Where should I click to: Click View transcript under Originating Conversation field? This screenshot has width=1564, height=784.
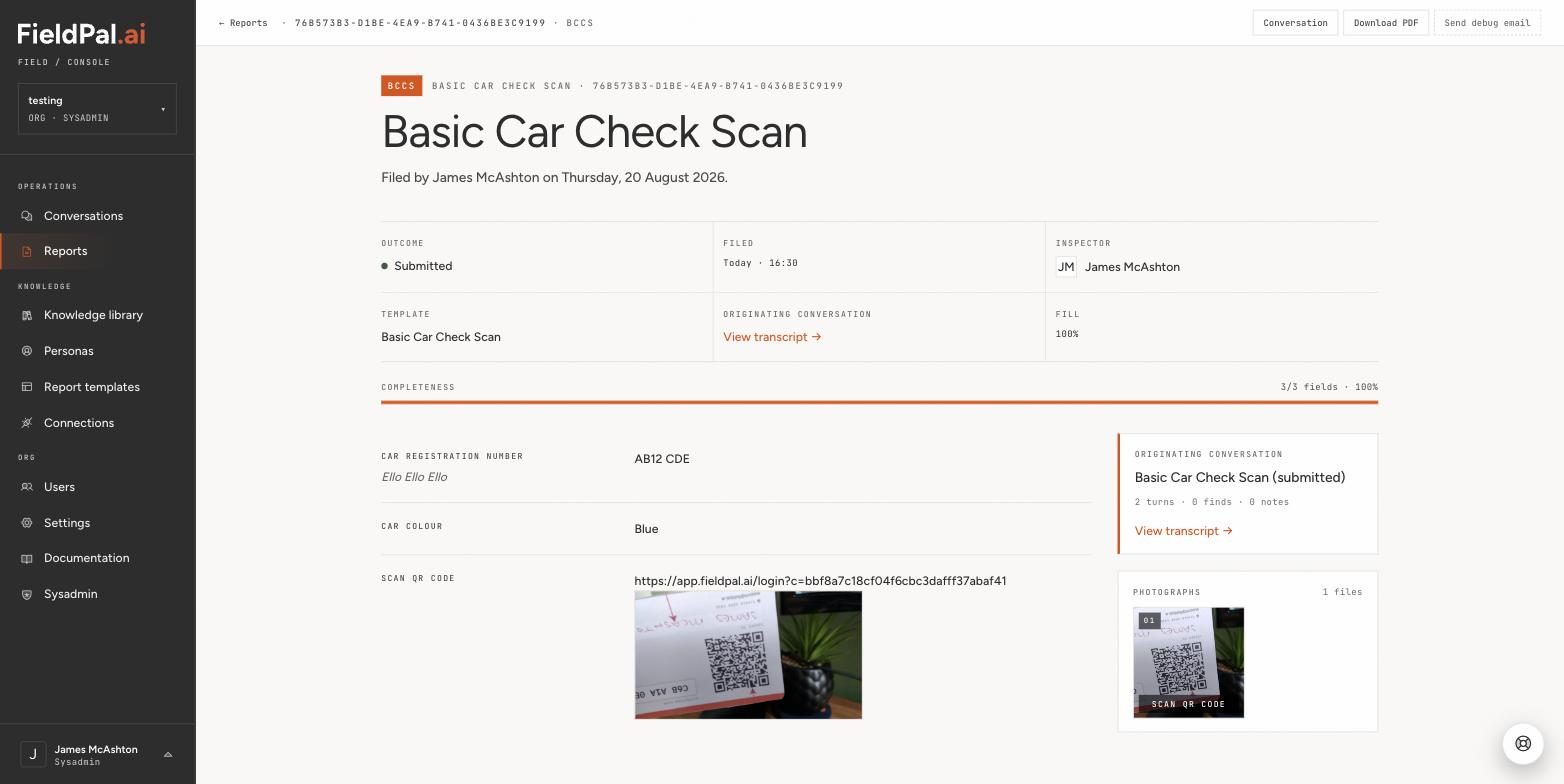[x=772, y=337]
